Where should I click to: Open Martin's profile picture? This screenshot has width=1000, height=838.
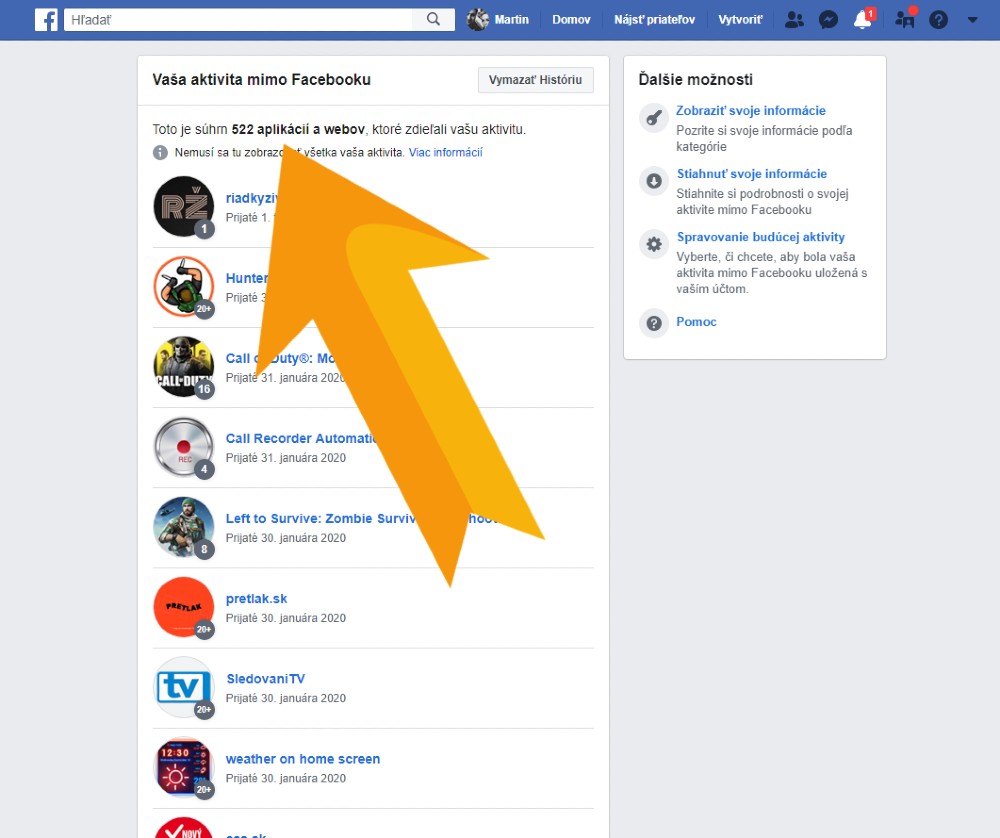478,20
